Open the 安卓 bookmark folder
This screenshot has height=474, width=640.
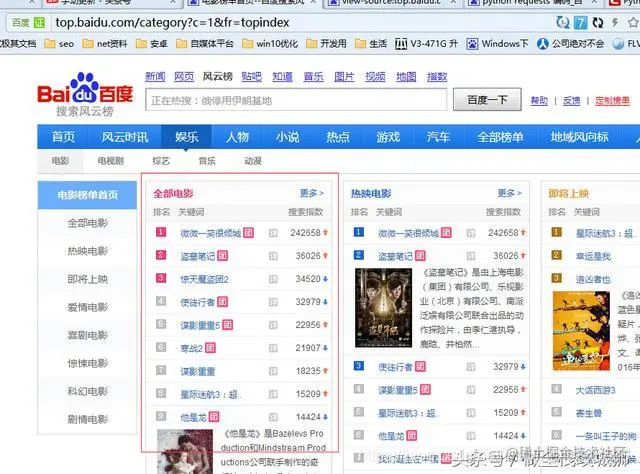point(152,44)
